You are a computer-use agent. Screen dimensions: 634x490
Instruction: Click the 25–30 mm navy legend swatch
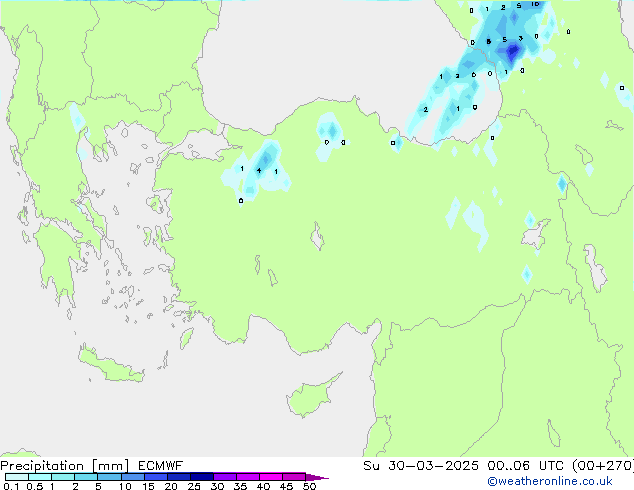click(201, 477)
